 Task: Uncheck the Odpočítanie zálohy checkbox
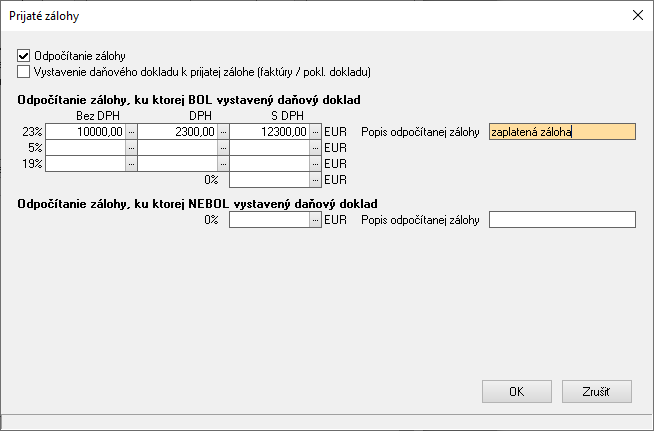[x=24, y=57]
